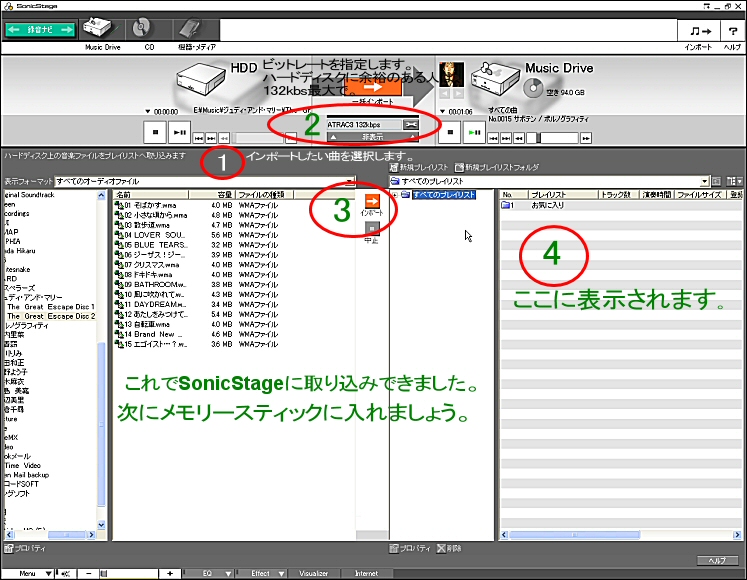Create a 新規プレイリストフォルダ

pos(496,167)
